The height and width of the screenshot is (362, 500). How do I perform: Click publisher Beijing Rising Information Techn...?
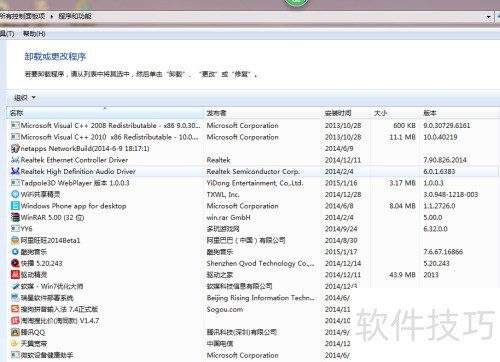260,298
